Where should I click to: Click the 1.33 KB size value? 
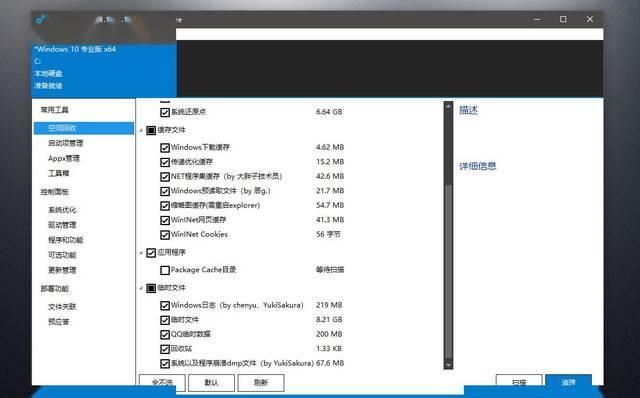329,349
